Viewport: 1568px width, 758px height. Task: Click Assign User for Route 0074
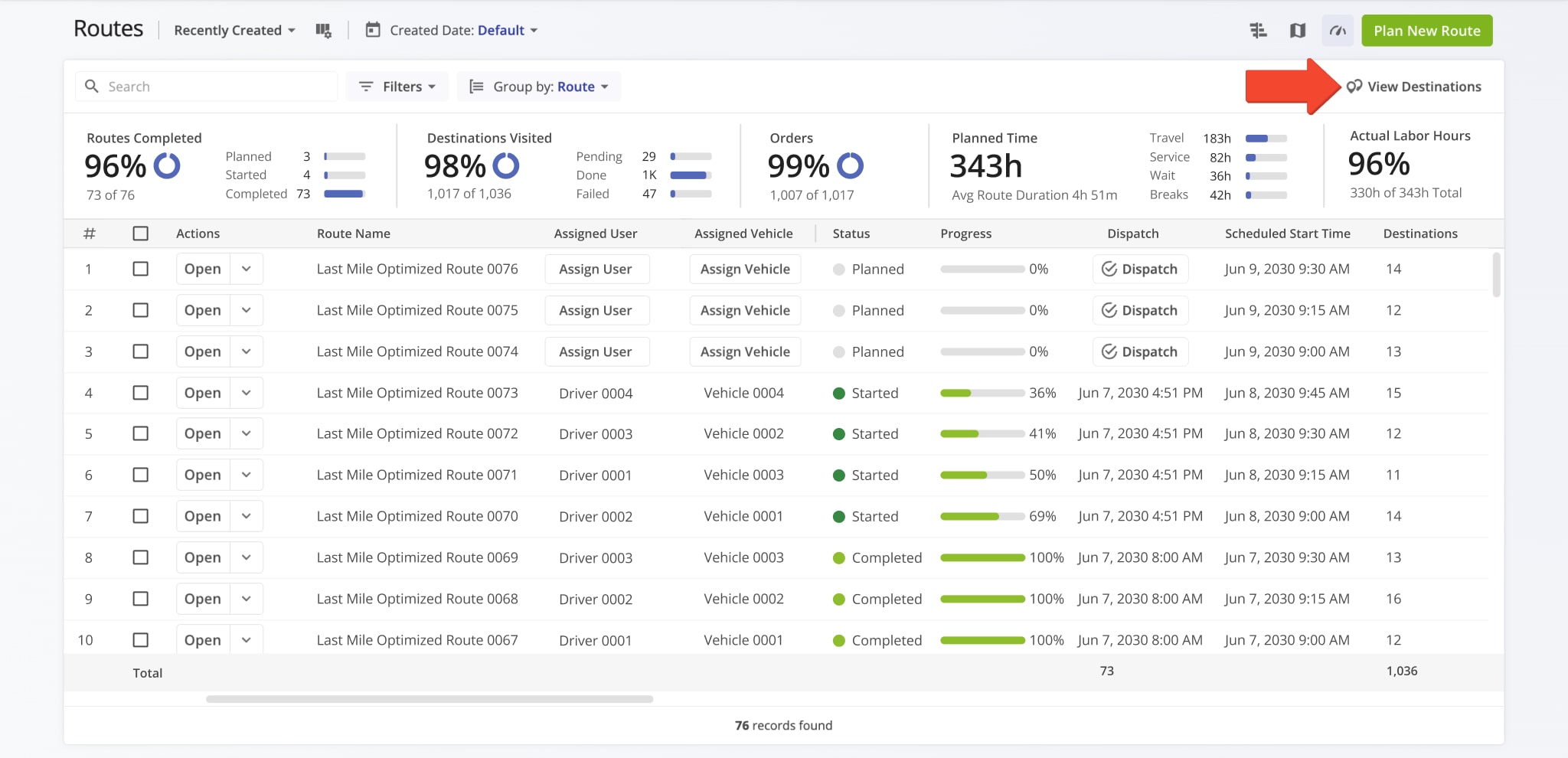pyautogui.click(x=596, y=351)
